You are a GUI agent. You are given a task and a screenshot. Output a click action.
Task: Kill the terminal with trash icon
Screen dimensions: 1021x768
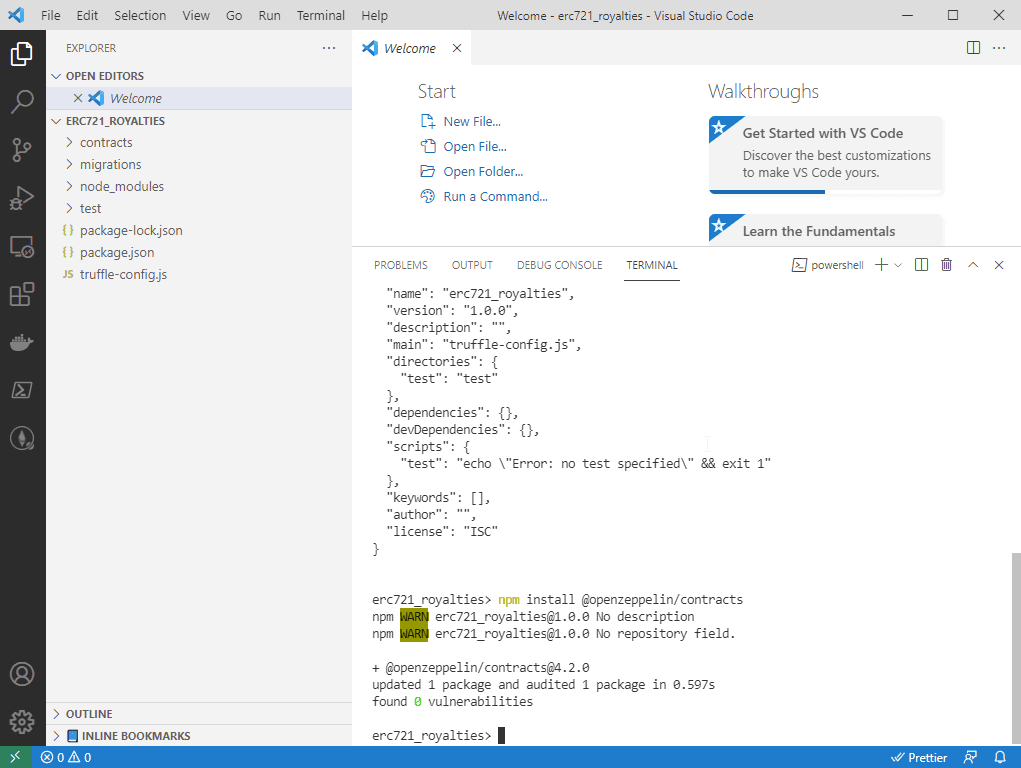947,264
